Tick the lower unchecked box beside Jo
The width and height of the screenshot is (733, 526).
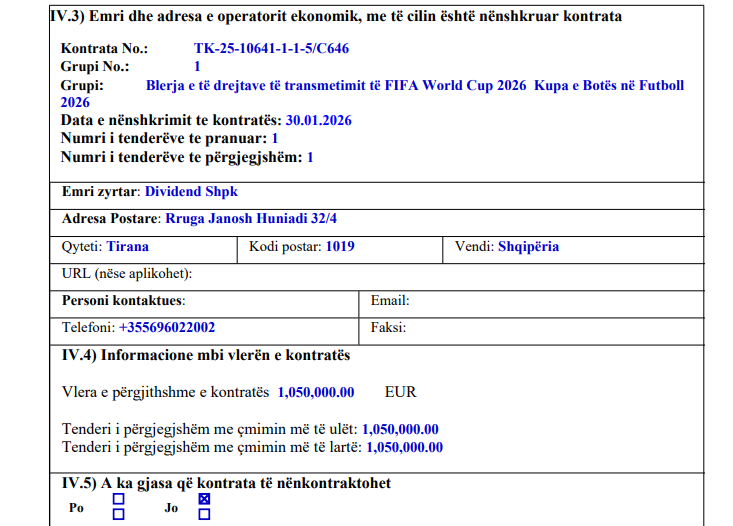tap(205, 514)
